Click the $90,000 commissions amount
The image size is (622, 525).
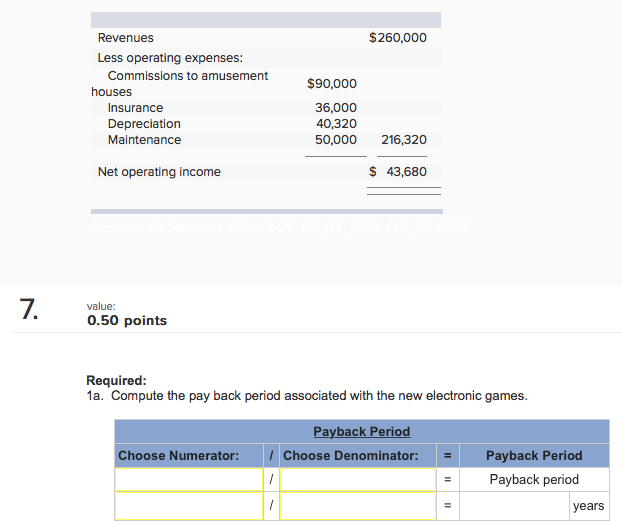[x=332, y=84]
